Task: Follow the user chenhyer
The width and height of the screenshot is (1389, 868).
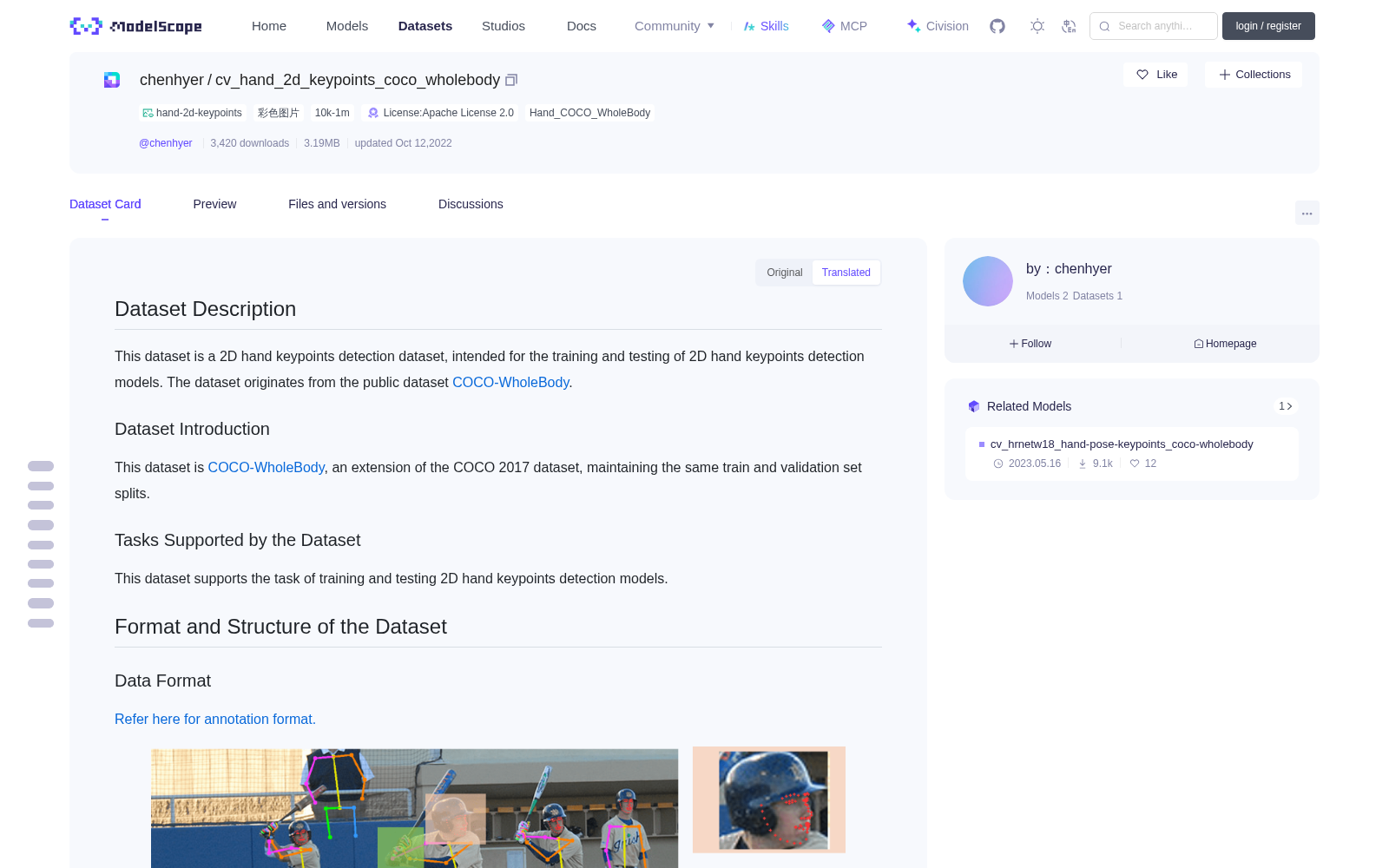Action: (1030, 344)
